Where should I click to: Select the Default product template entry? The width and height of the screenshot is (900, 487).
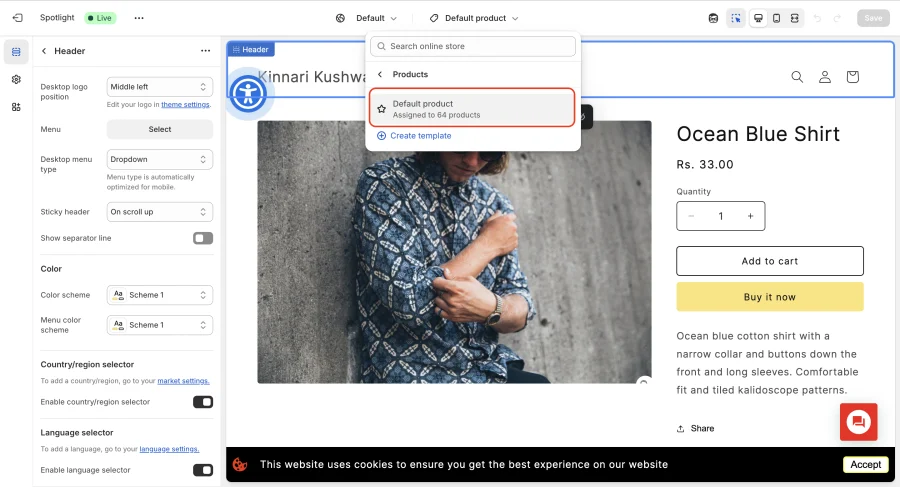472,108
